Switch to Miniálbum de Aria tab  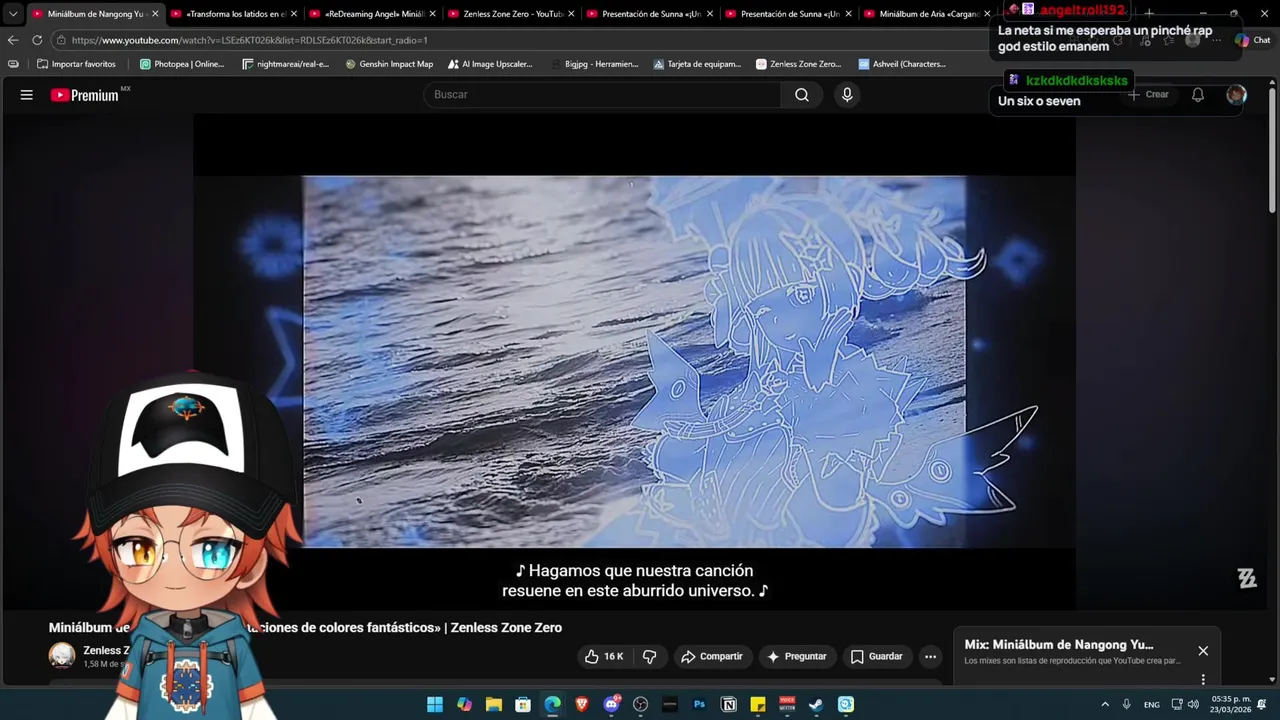928,14
